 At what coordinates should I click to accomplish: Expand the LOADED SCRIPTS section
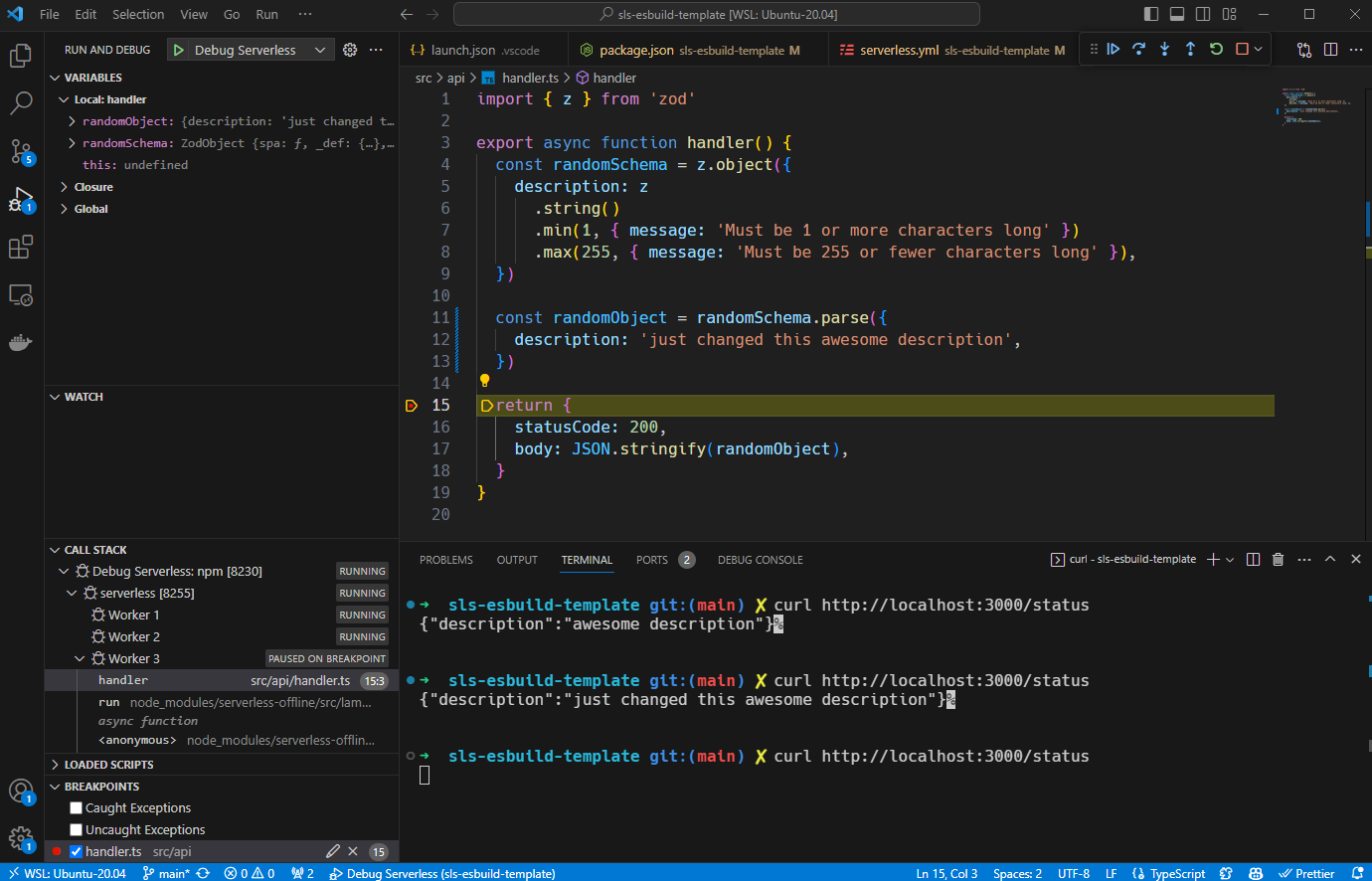click(x=222, y=765)
